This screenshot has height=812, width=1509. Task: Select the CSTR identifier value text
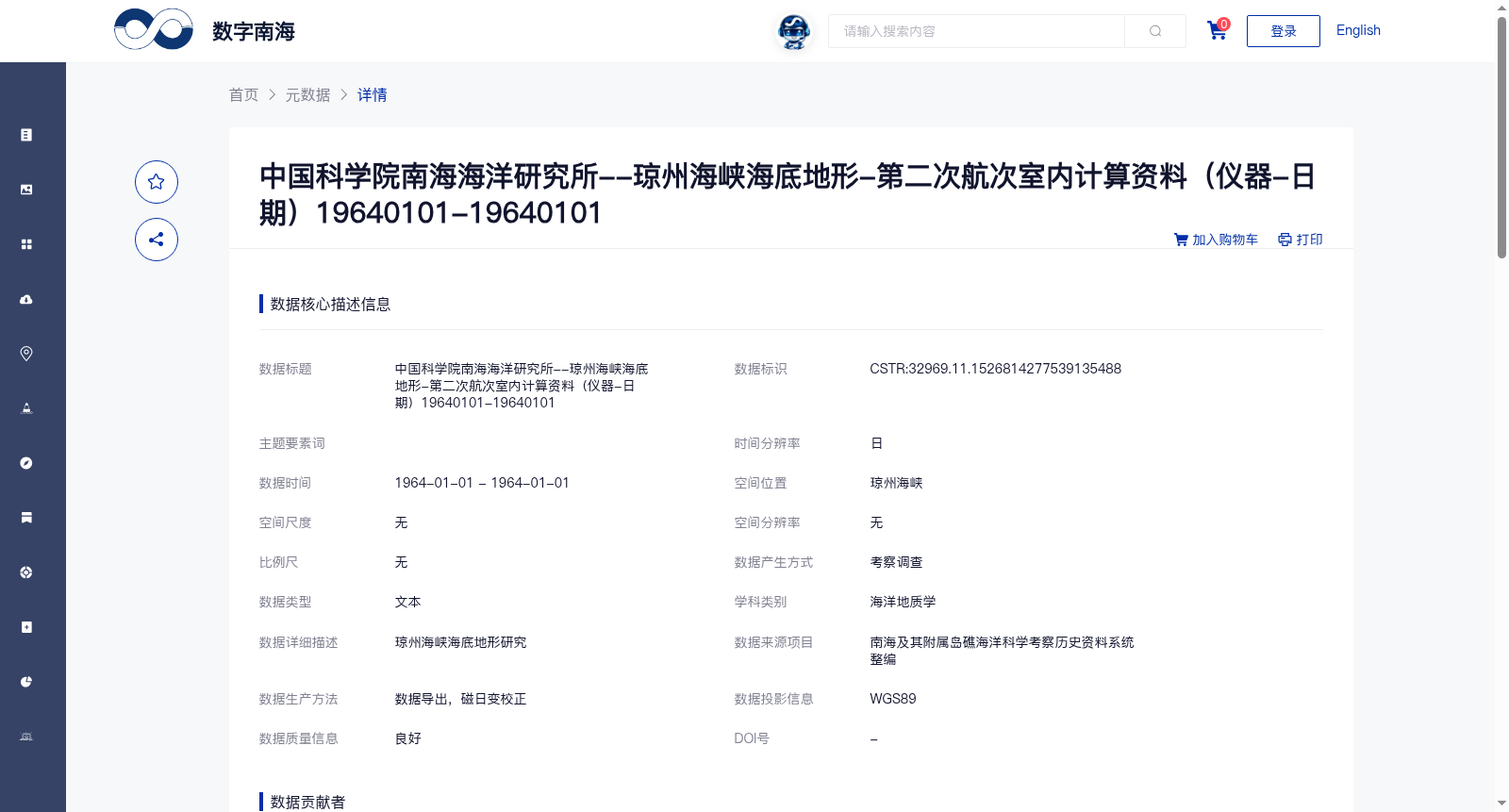pos(995,369)
